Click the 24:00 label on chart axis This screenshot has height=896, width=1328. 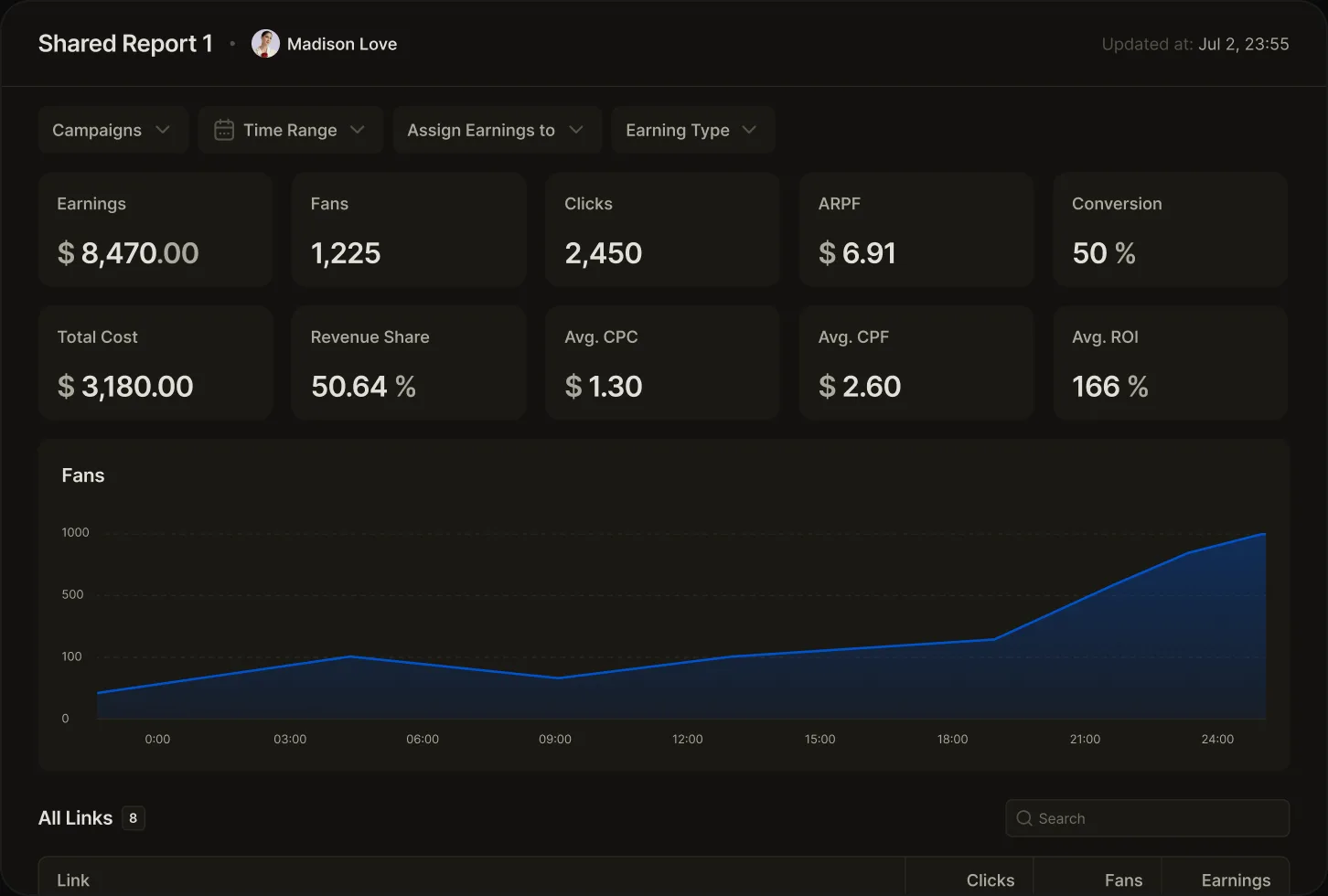(1217, 739)
